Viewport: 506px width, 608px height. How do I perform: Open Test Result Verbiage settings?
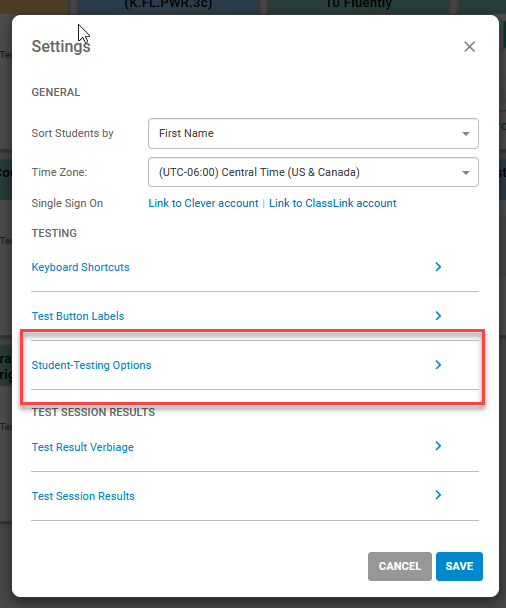tap(83, 447)
